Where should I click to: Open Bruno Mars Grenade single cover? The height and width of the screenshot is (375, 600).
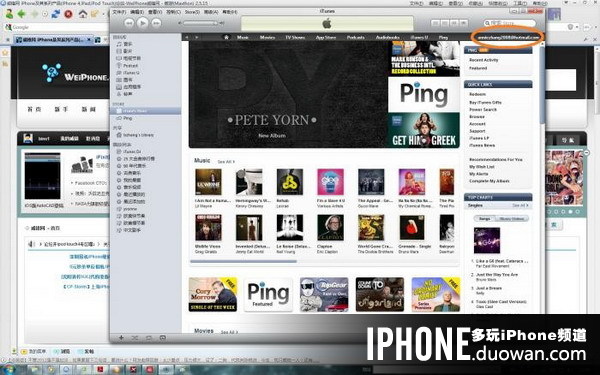point(412,228)
